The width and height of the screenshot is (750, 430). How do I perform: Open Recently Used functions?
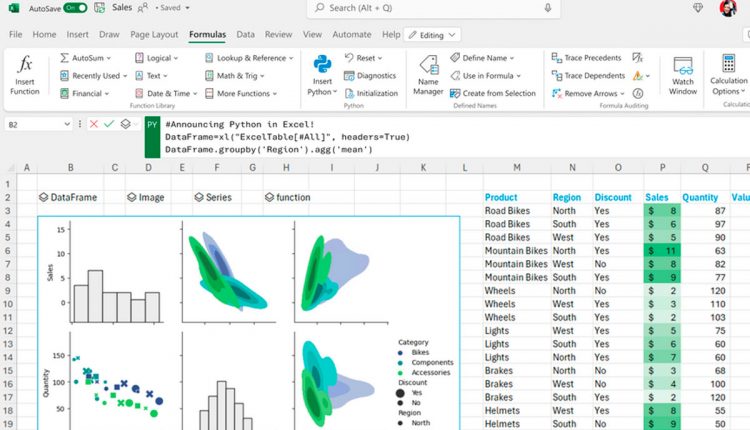click(93, 76)
